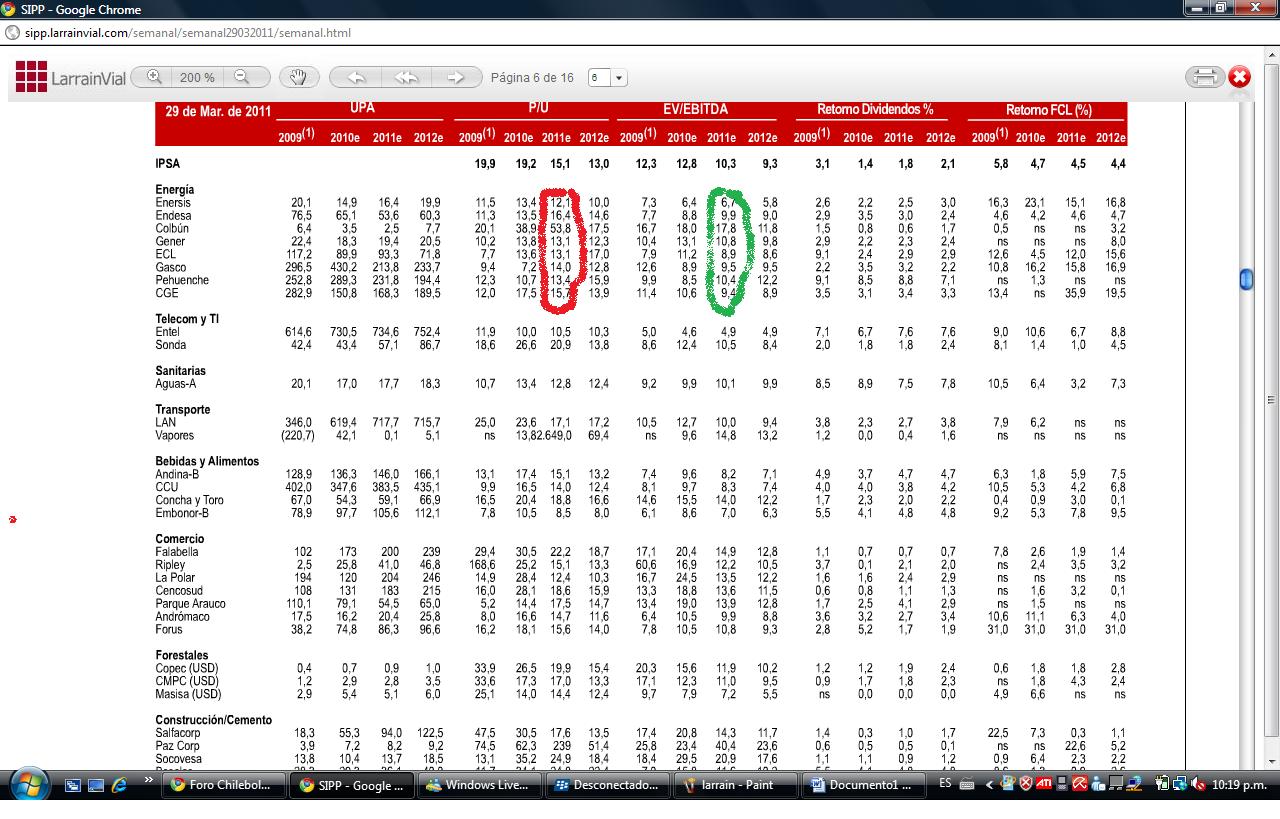Click the ATI tray icon

click(x=1044, y=783)
